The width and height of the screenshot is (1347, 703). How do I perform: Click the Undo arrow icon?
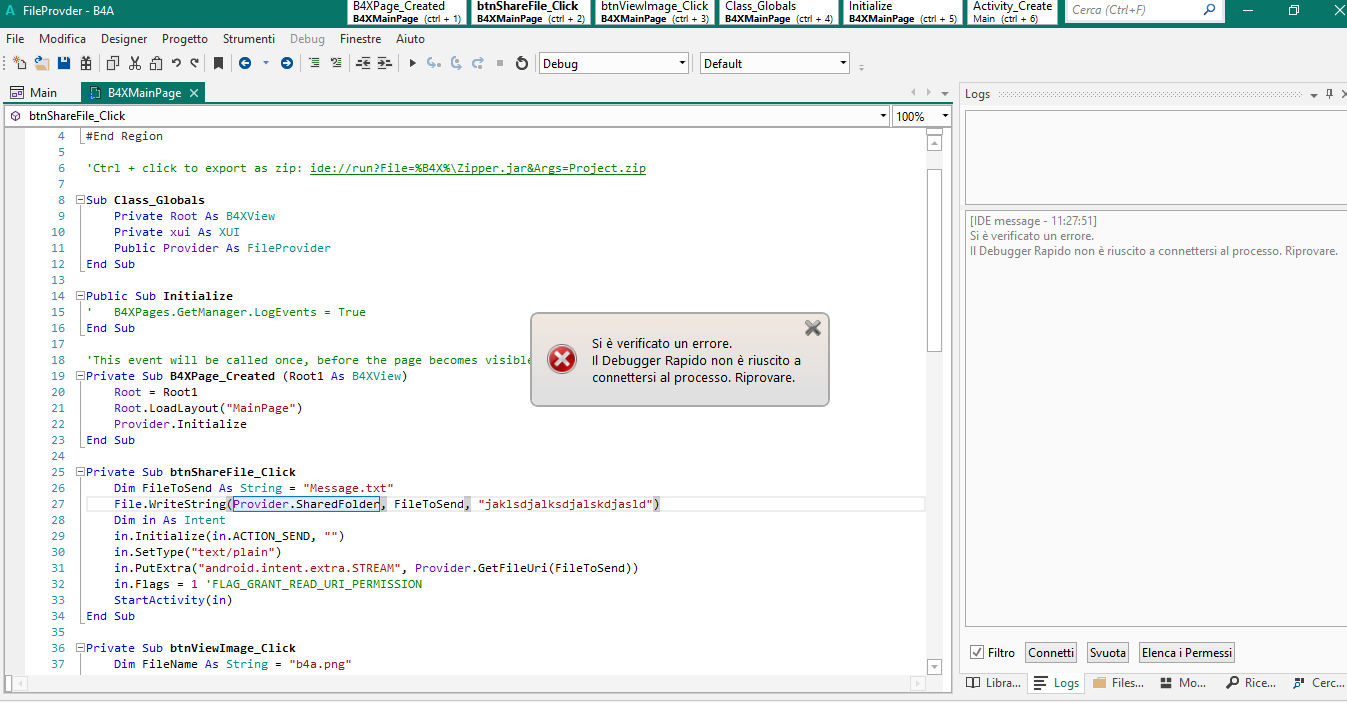point(176,63)
